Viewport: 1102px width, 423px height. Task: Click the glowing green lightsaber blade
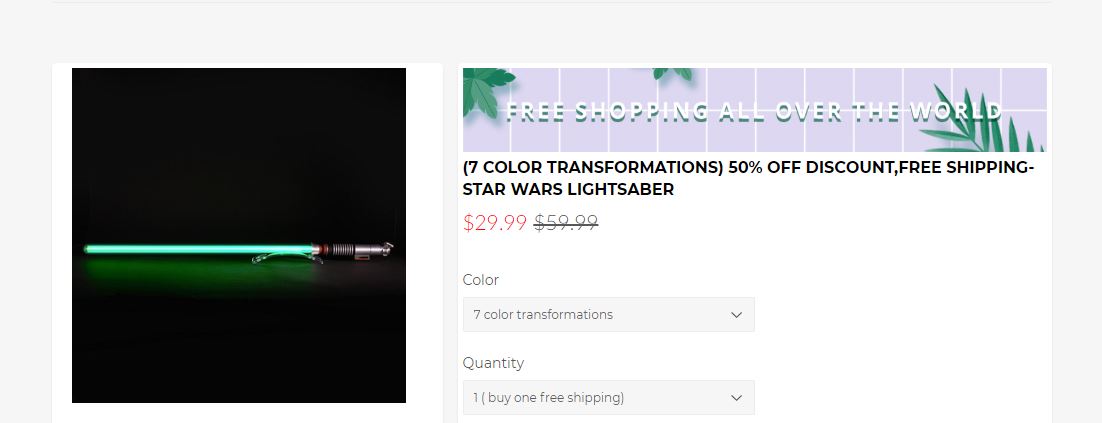[x=199, y=249]
